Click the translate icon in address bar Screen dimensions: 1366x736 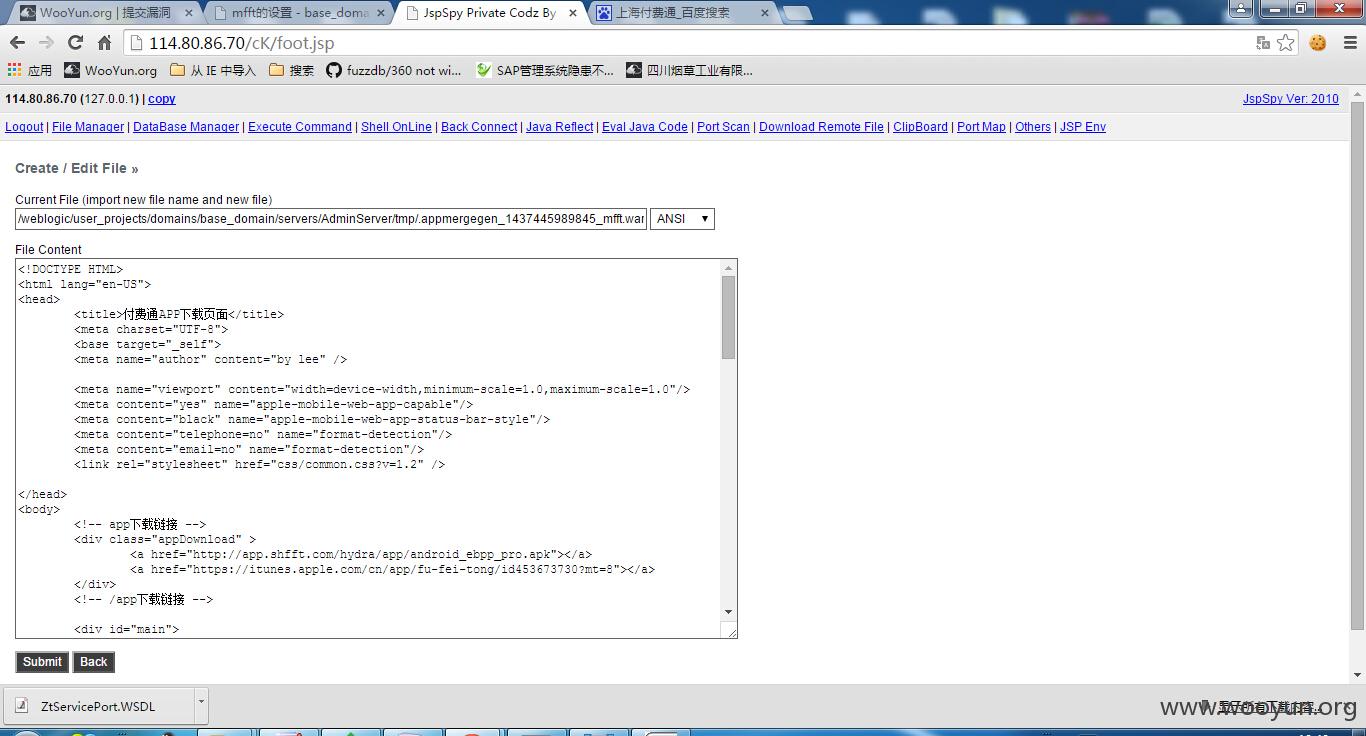(1263, 43)
